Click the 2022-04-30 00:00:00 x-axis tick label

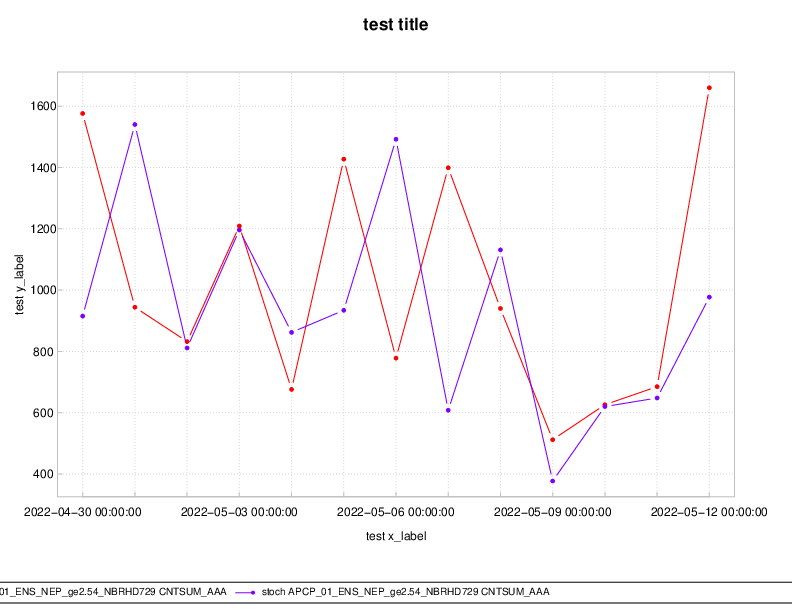[x=83, y=512]
